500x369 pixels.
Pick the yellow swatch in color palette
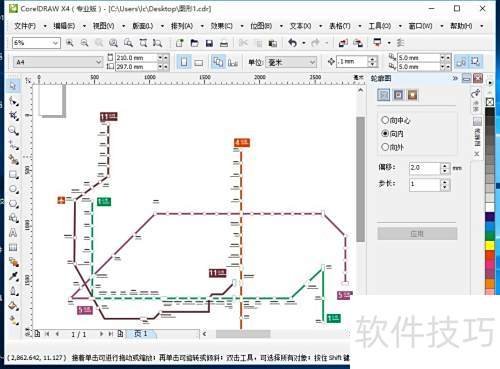(x=490, y=246)
